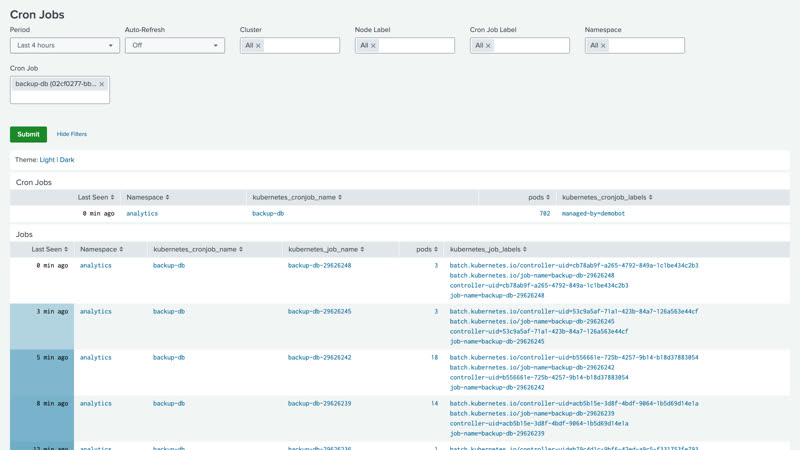Switch theme to Light

[x=47, y=160]
